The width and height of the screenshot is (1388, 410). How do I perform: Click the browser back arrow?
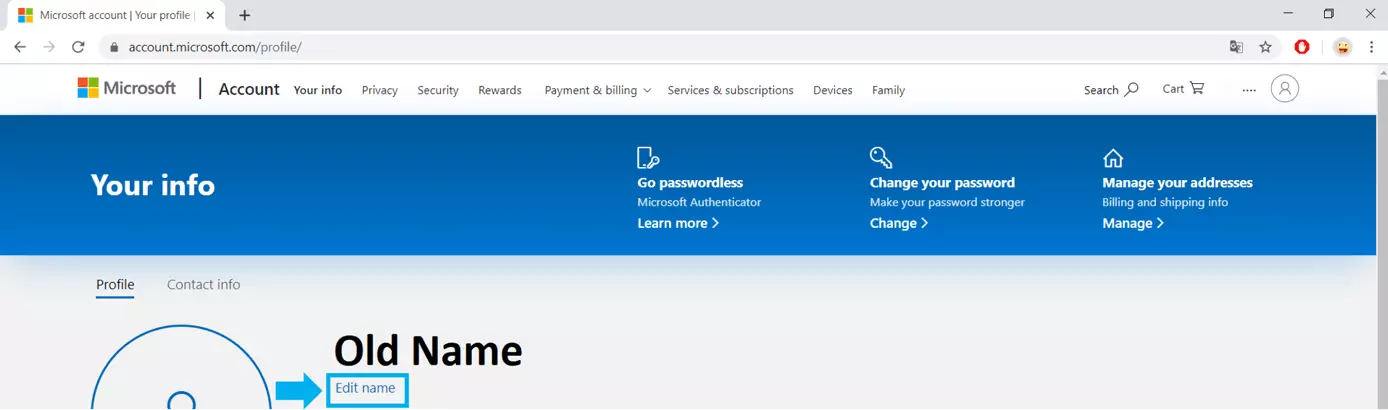(20, 47)
